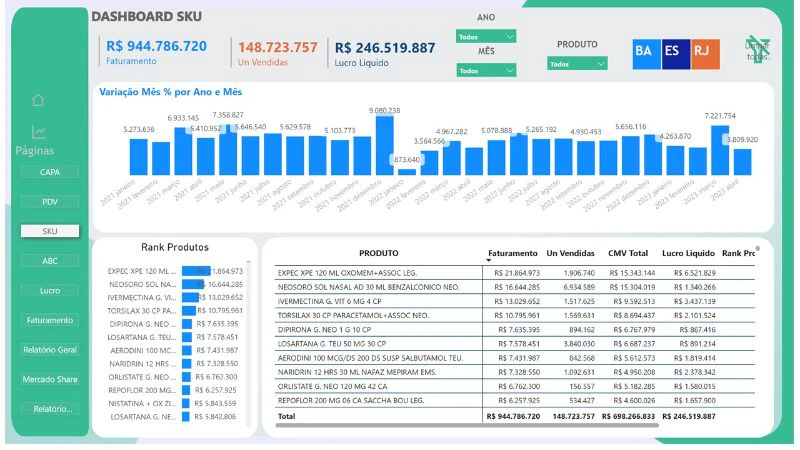Click the Faturamento R$ 944.786.720 card

pos(156,52)
